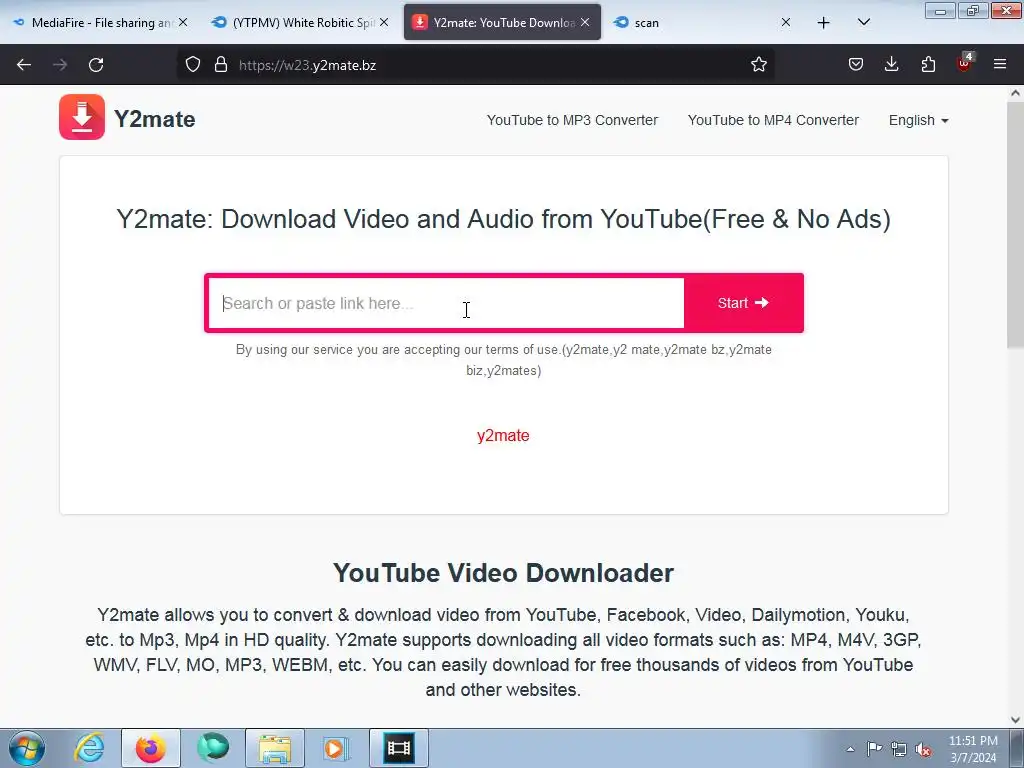Close the scan tab
Viewport: 1024px width, 768px height.
pyautogui.click(x=786, y=22)
